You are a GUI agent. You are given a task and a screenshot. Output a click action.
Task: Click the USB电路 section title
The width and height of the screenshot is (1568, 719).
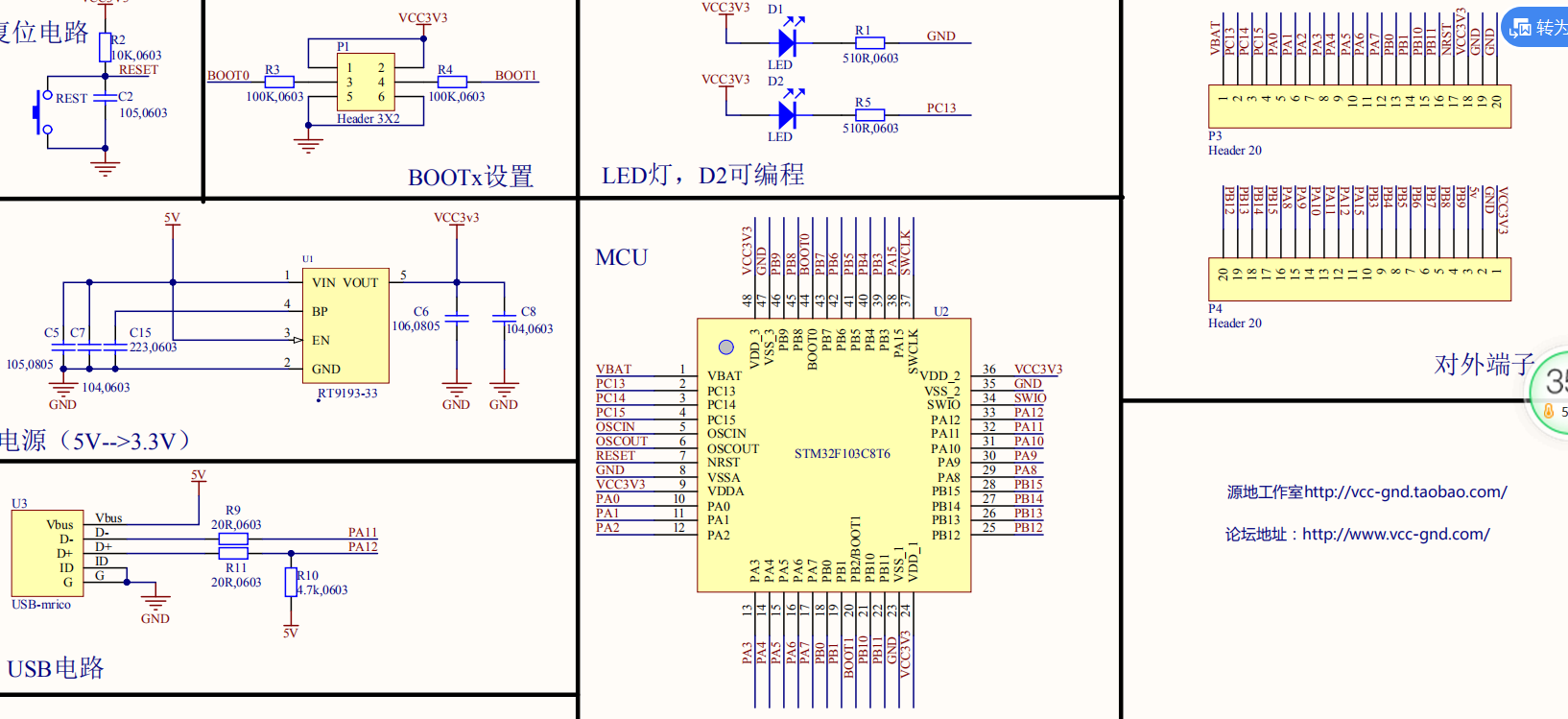tap(56, 668)
